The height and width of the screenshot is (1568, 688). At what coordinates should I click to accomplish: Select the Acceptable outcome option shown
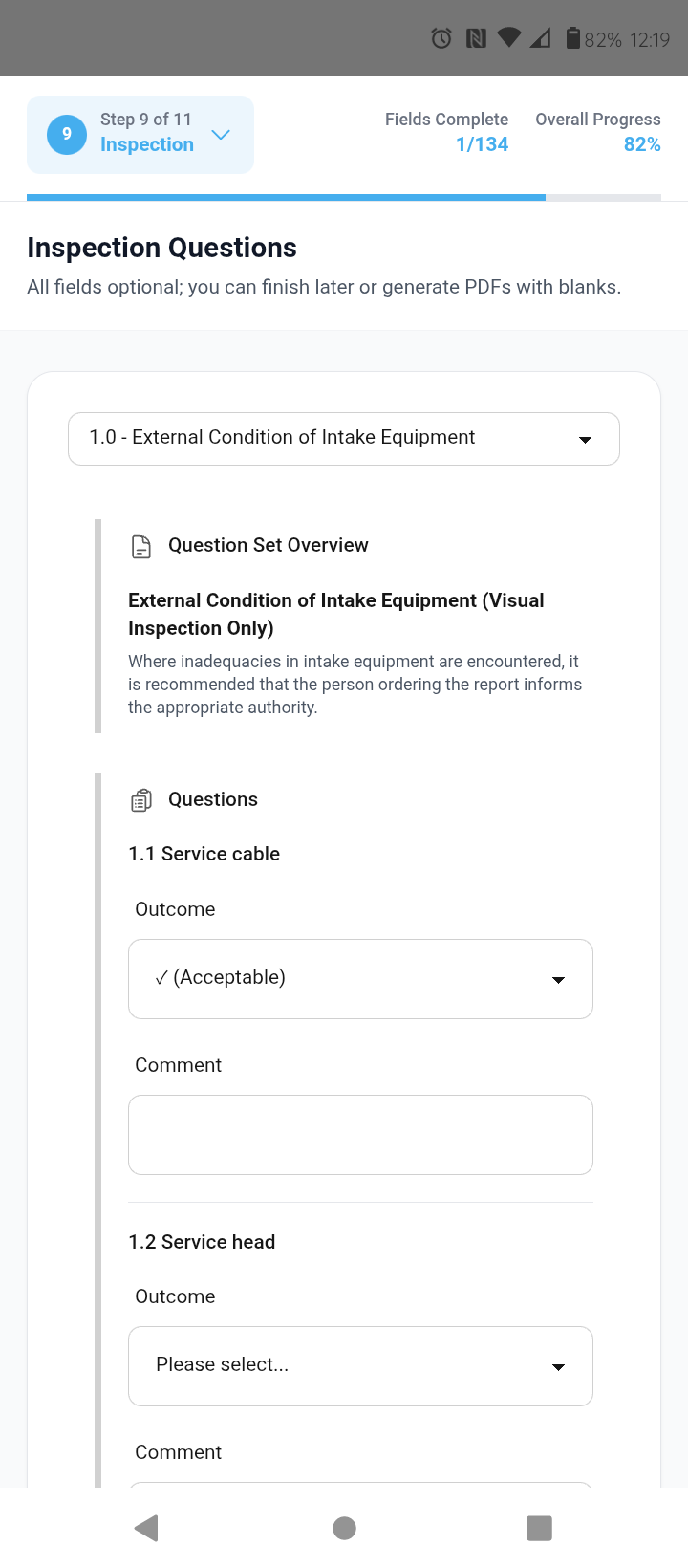point(220,977)
